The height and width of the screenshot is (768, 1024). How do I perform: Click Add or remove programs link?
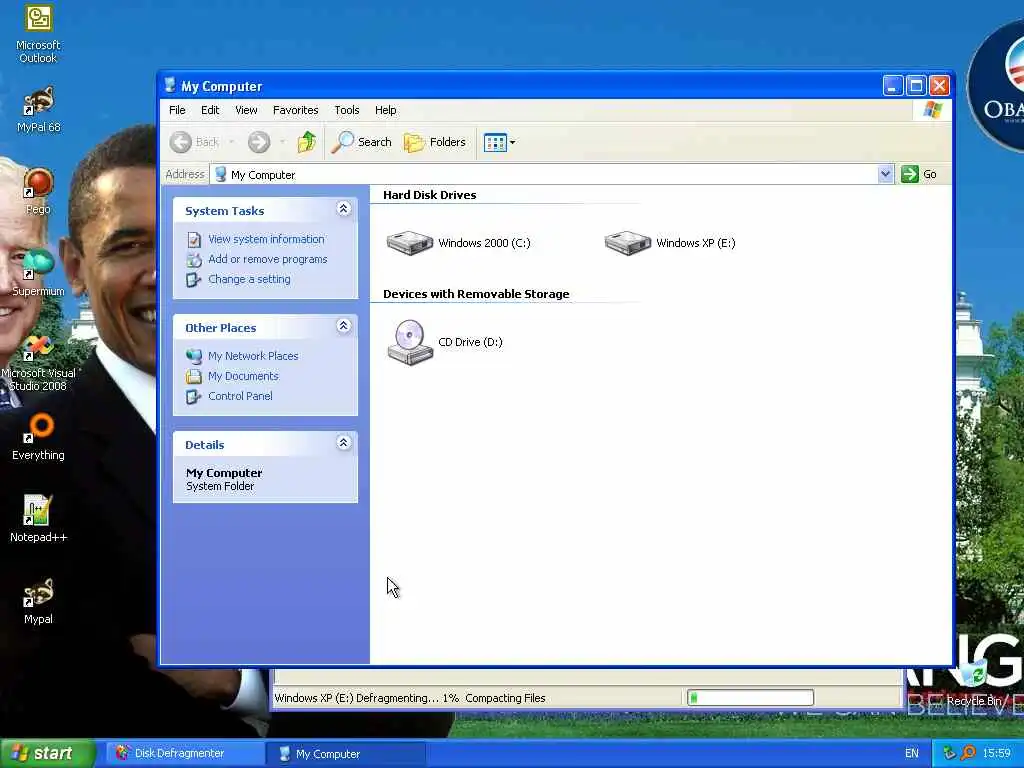pos(268,259)
